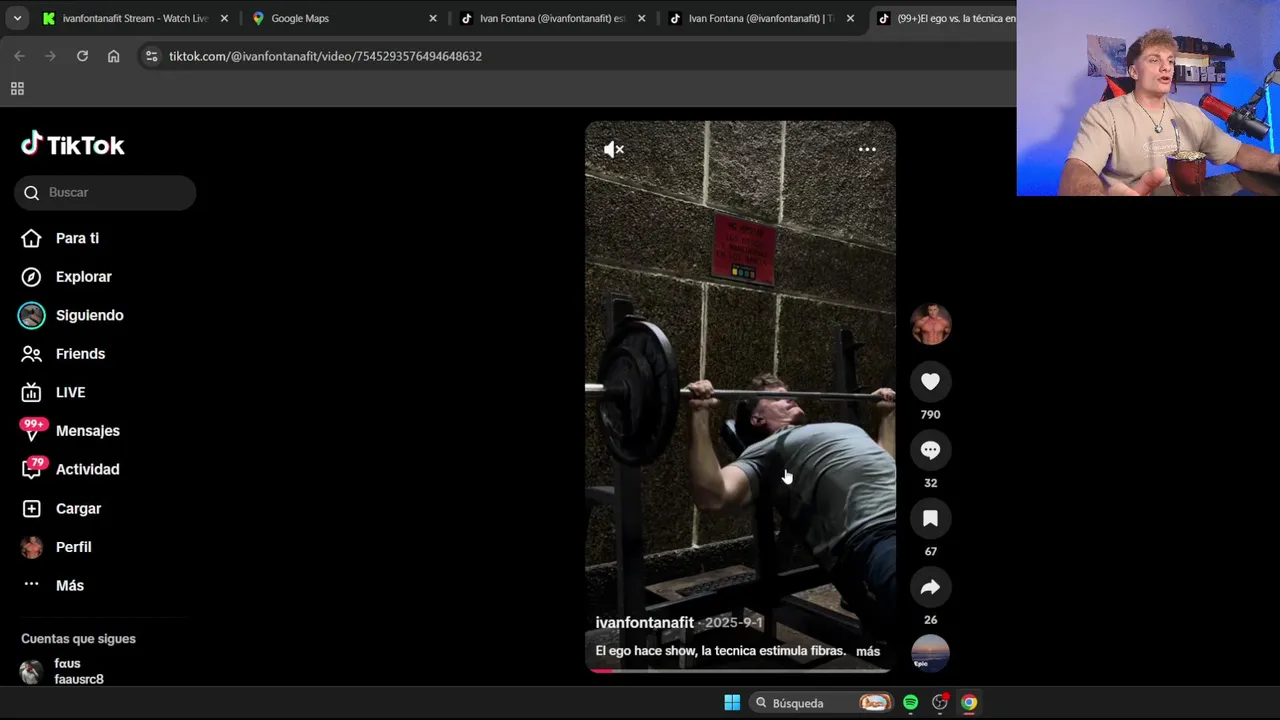Image resolution: width=1280 pixels, height=720 pixels.
Task: Switch to the third tab, Ivan Fontana TikTok
Action: (552, 18)
